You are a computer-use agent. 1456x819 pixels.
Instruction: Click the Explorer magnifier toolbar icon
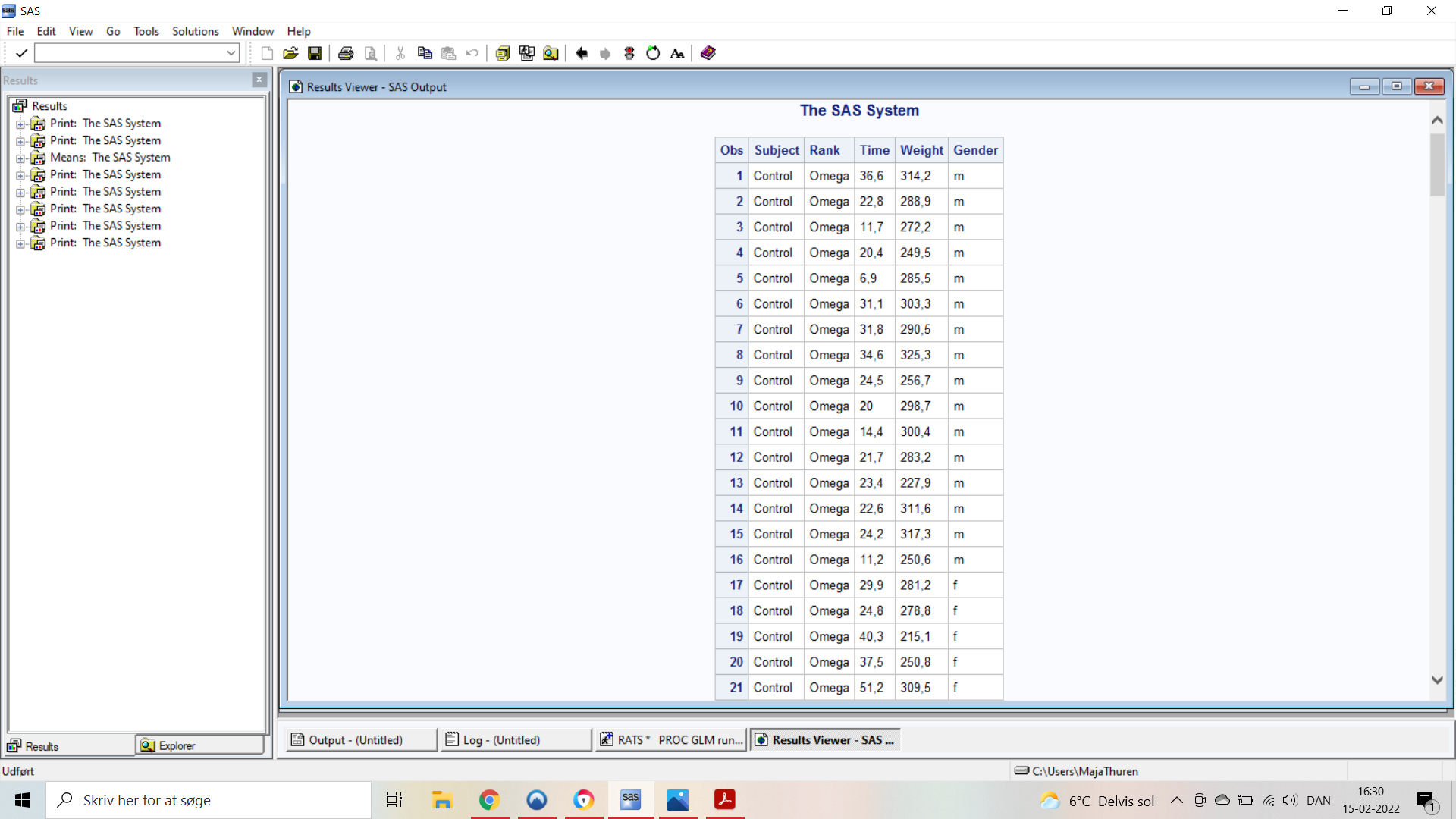pyautogui.click(x=551, y=53)
